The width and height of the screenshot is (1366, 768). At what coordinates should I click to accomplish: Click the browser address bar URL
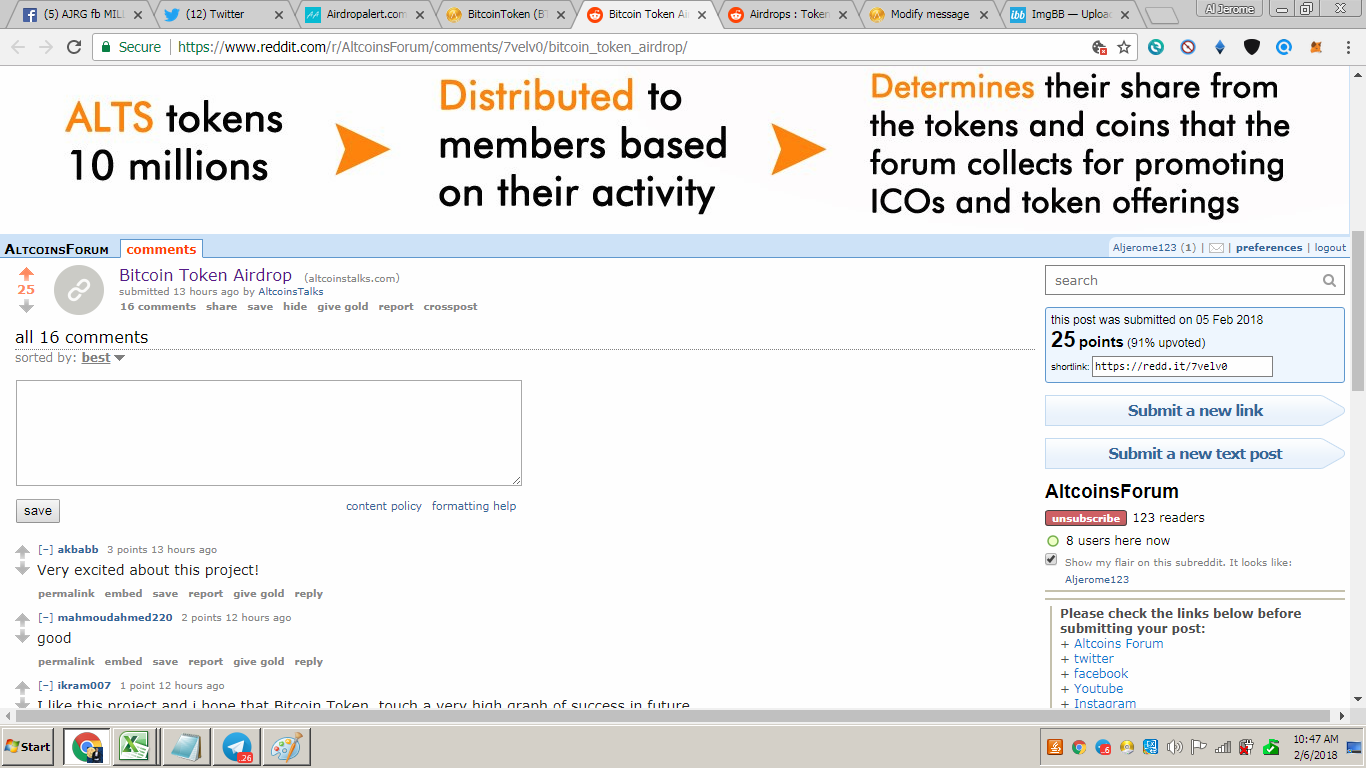click(x=432, y=47)
